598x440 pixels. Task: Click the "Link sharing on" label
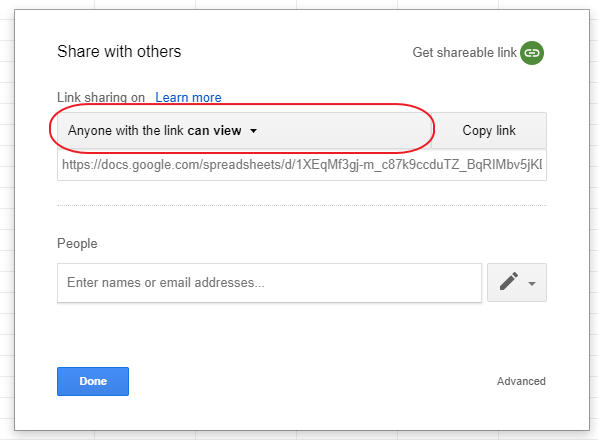click(x=101, y=98)
